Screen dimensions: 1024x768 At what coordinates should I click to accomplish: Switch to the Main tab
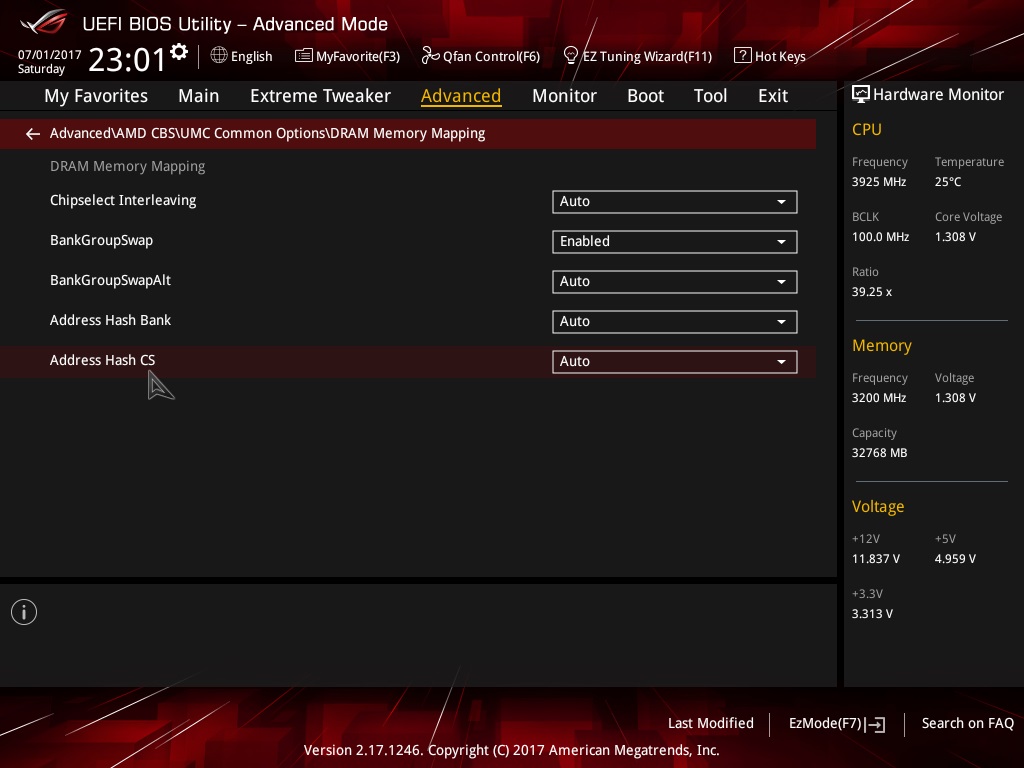click(x=199, y=96)
